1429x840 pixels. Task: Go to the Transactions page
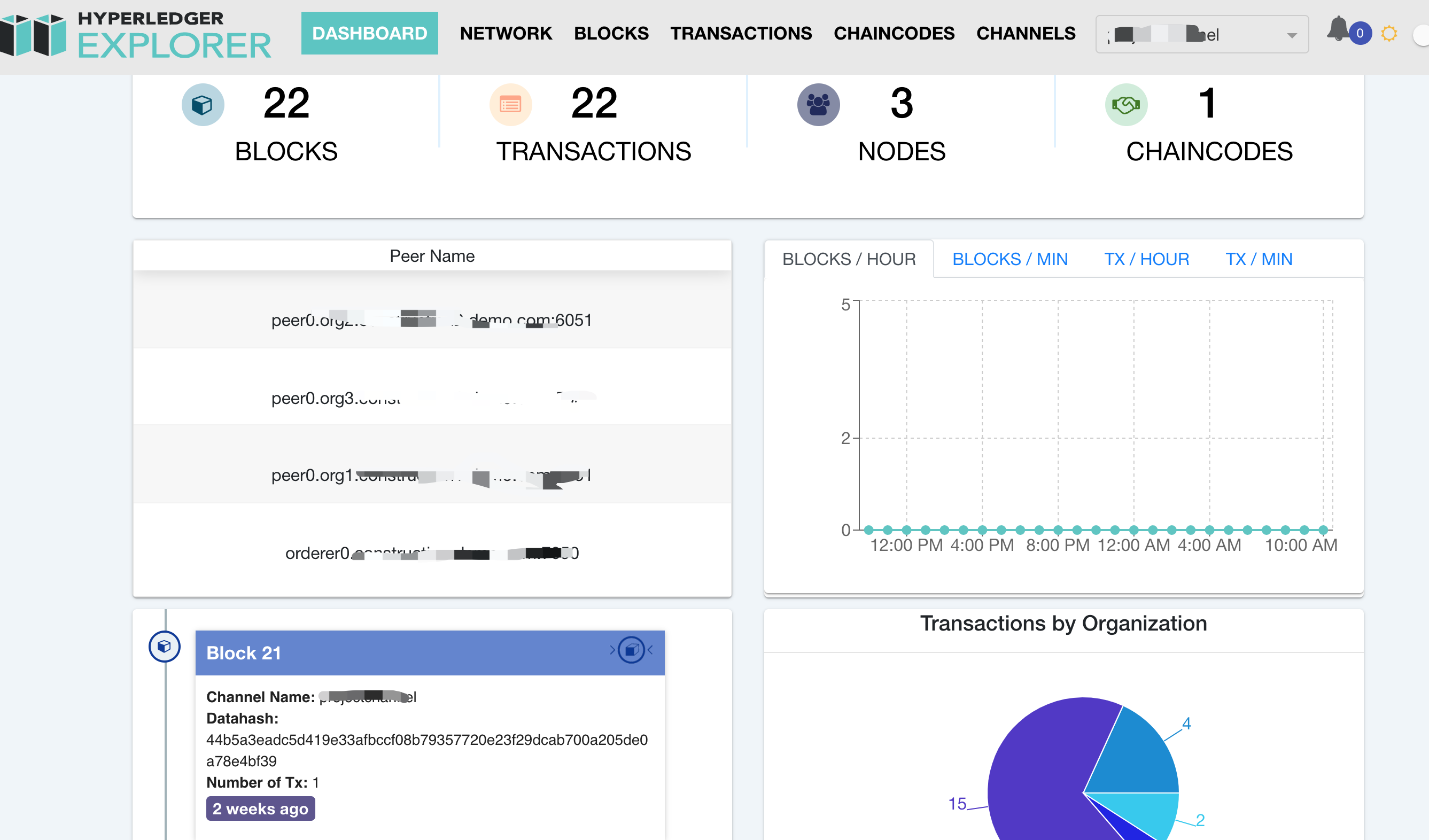click(741, 34)
